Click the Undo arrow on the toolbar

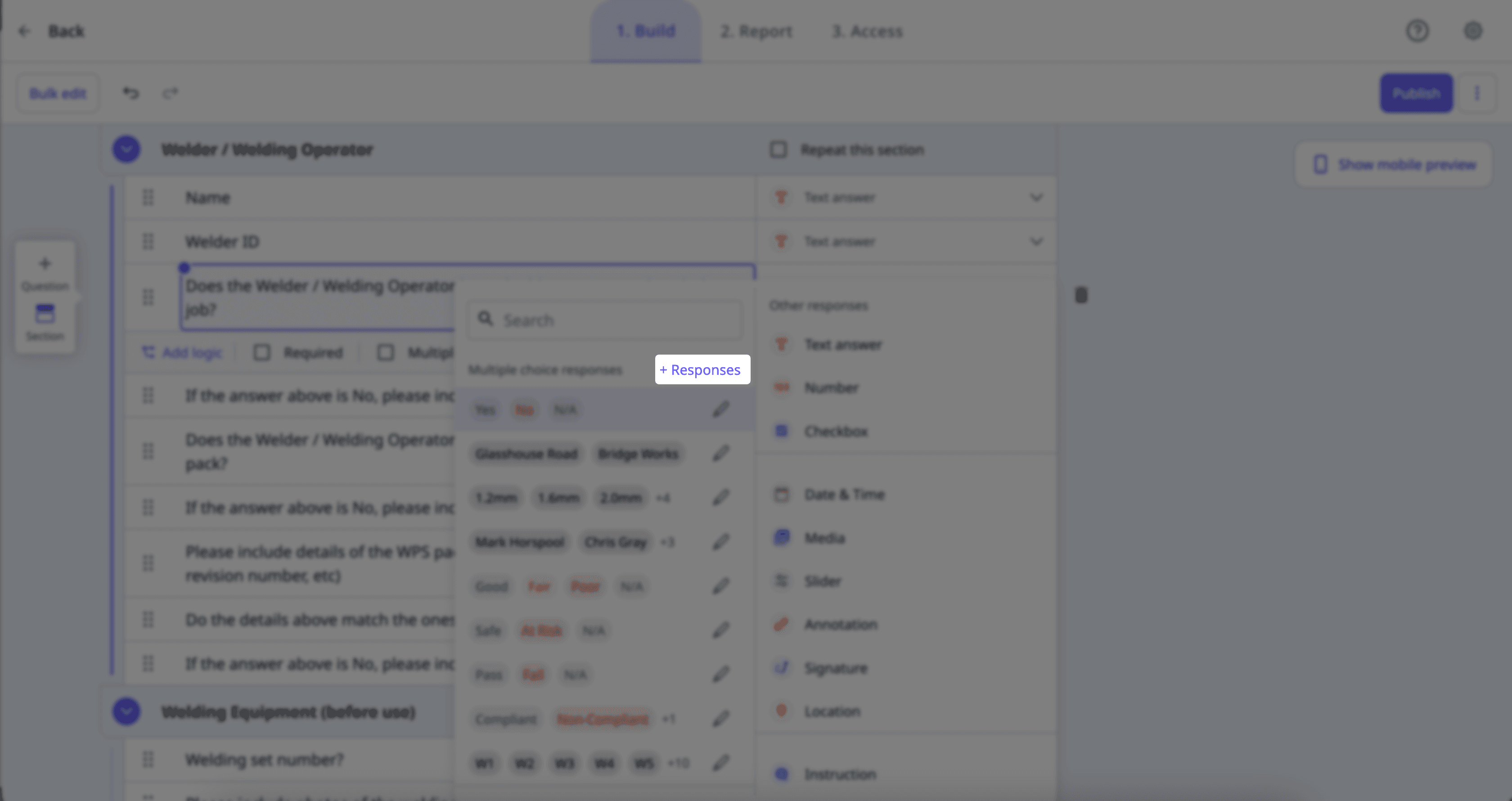(x=130, y=93)
